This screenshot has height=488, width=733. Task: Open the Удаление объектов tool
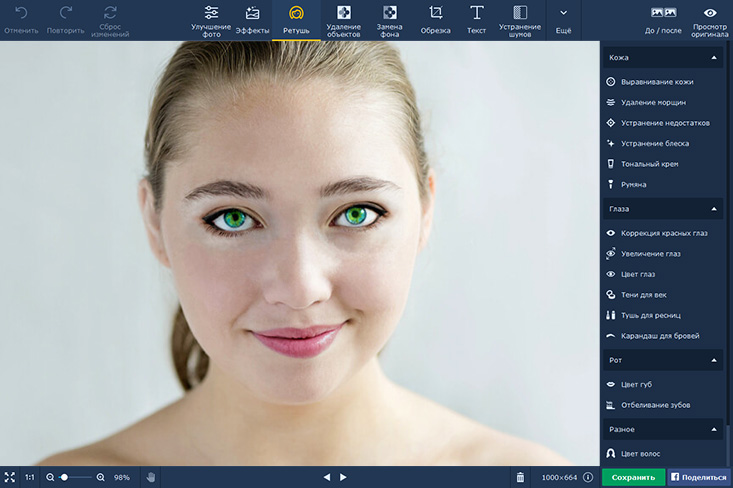click(x=343, y=20)
